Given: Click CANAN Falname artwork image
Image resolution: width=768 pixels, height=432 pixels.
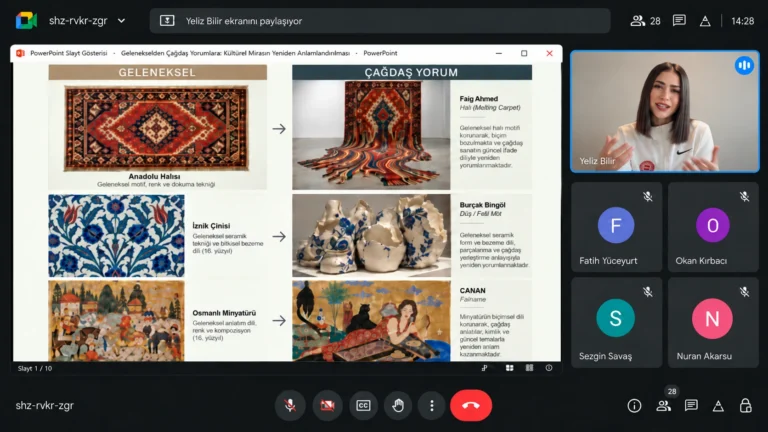Looking at the screenshot, I should point(371,321).
